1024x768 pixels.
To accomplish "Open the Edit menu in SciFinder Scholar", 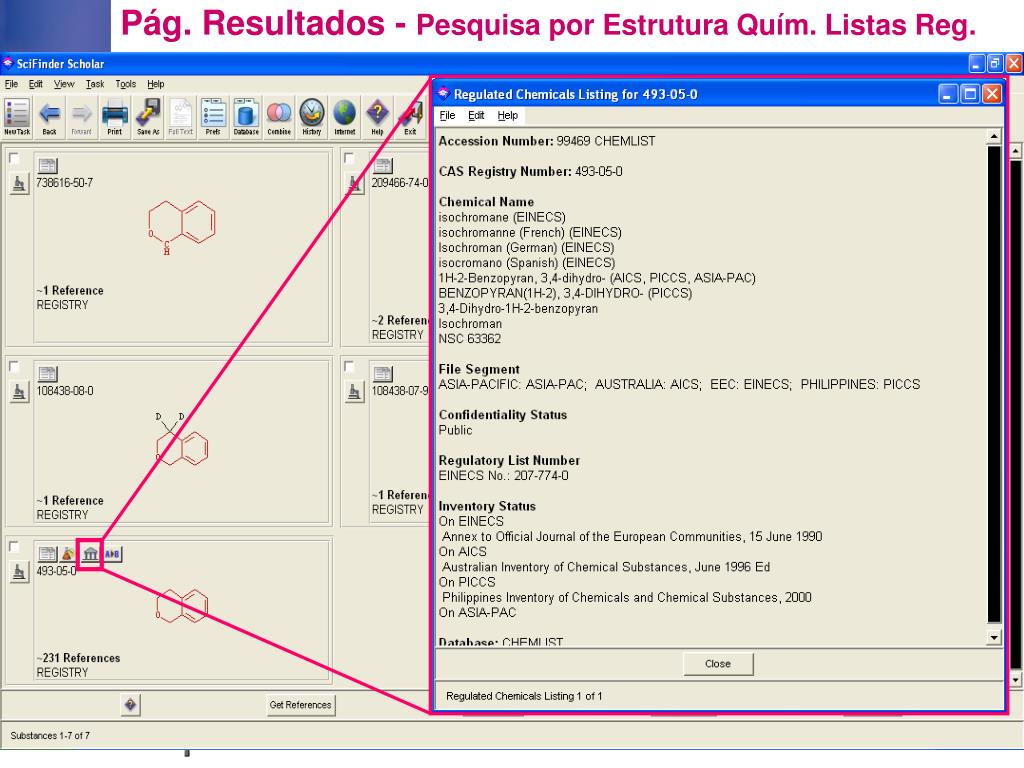I will point(35,84).
